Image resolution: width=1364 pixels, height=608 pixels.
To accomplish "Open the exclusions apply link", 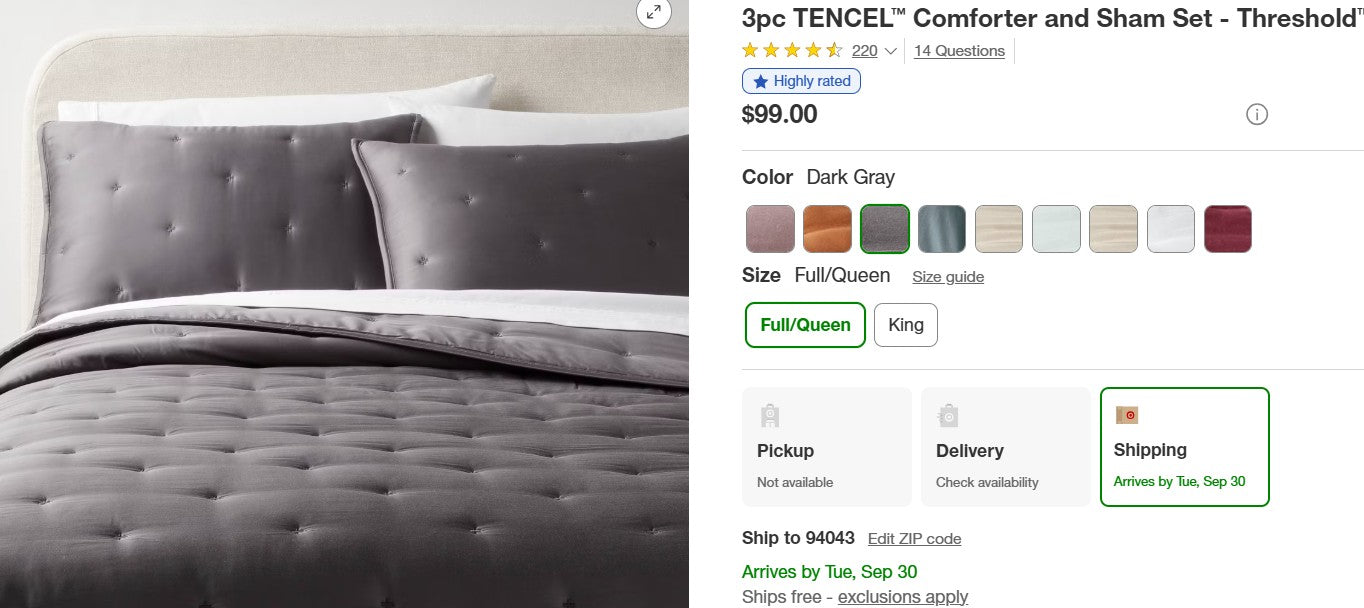I will [902, 596].
